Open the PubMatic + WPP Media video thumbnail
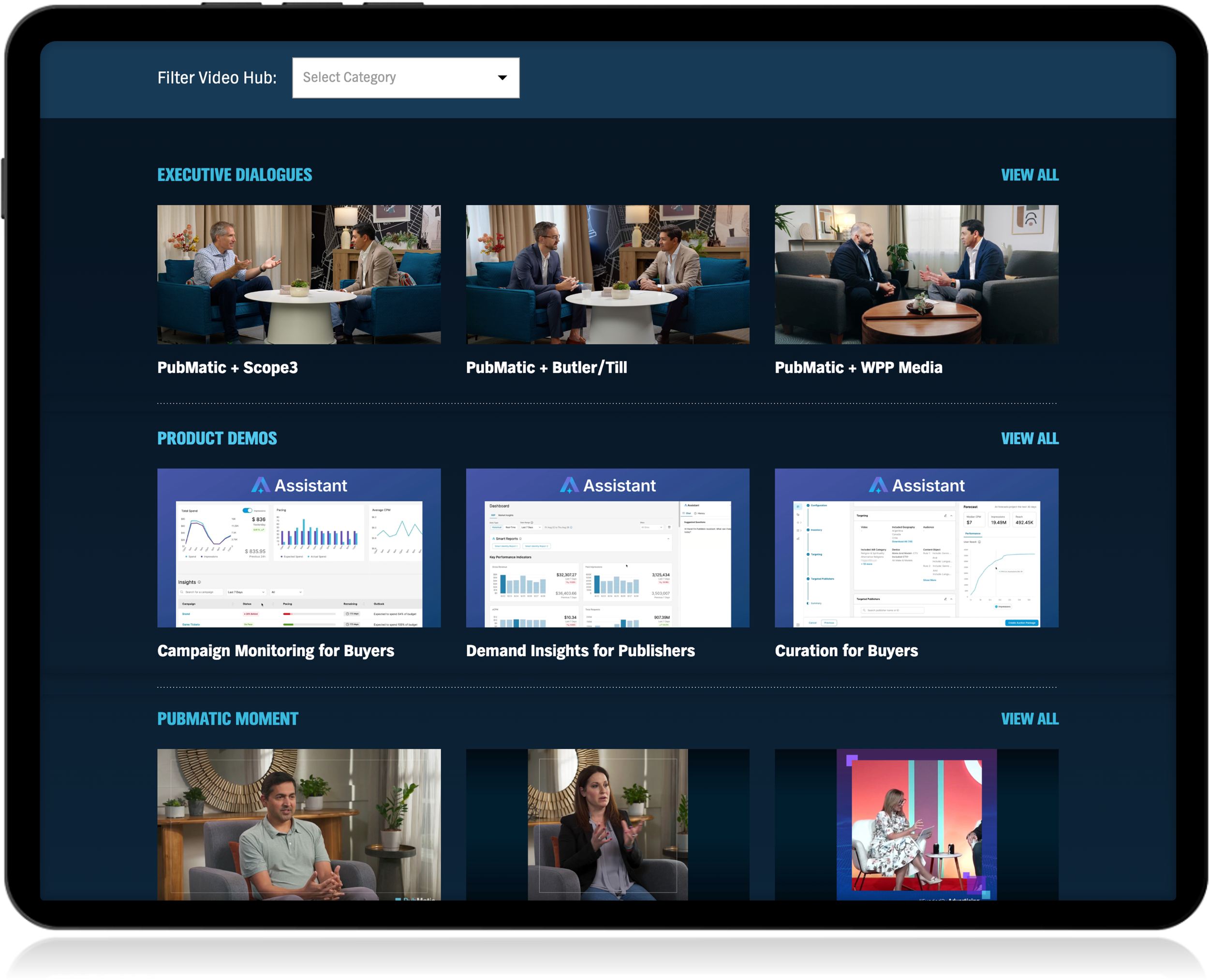Viewport: 1209px width, 980px height. click(x=916, y=274)
